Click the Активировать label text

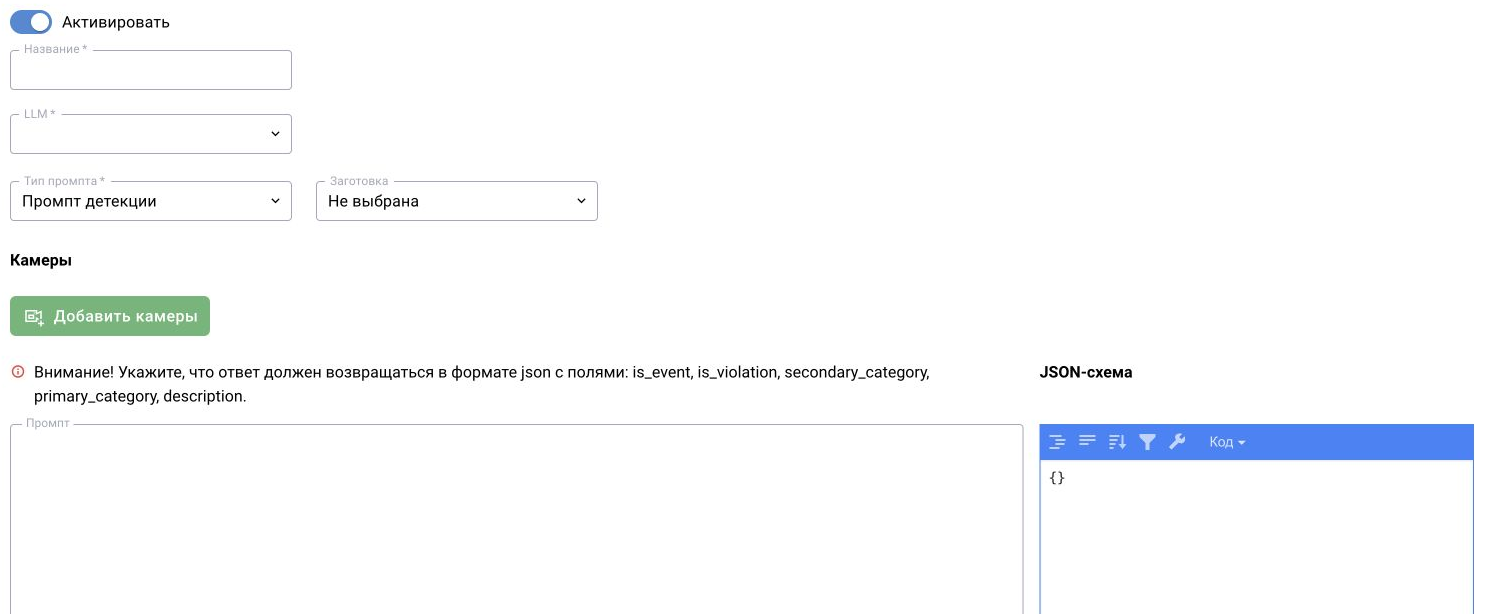click(x=116, y=22)
